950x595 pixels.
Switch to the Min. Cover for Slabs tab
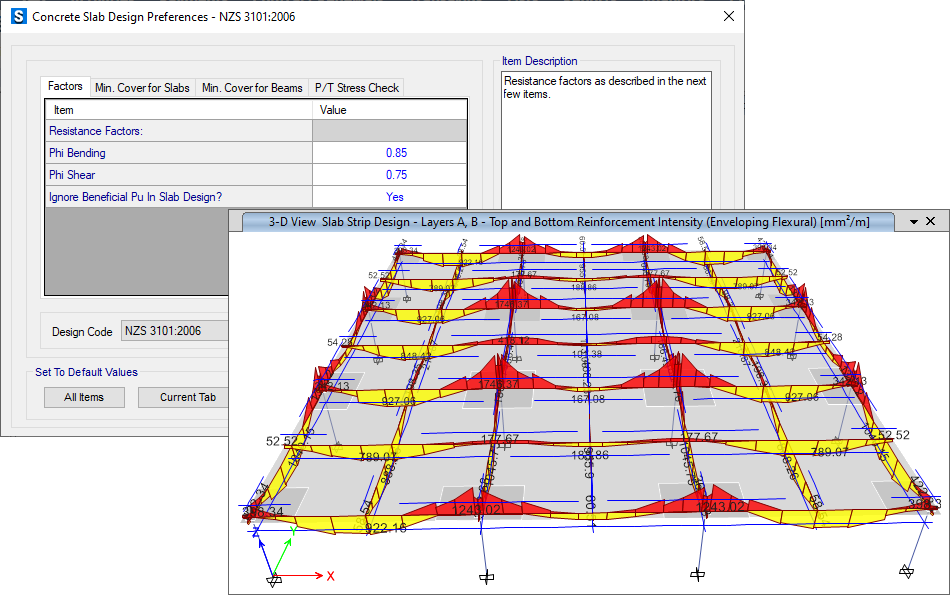[142, 88]
